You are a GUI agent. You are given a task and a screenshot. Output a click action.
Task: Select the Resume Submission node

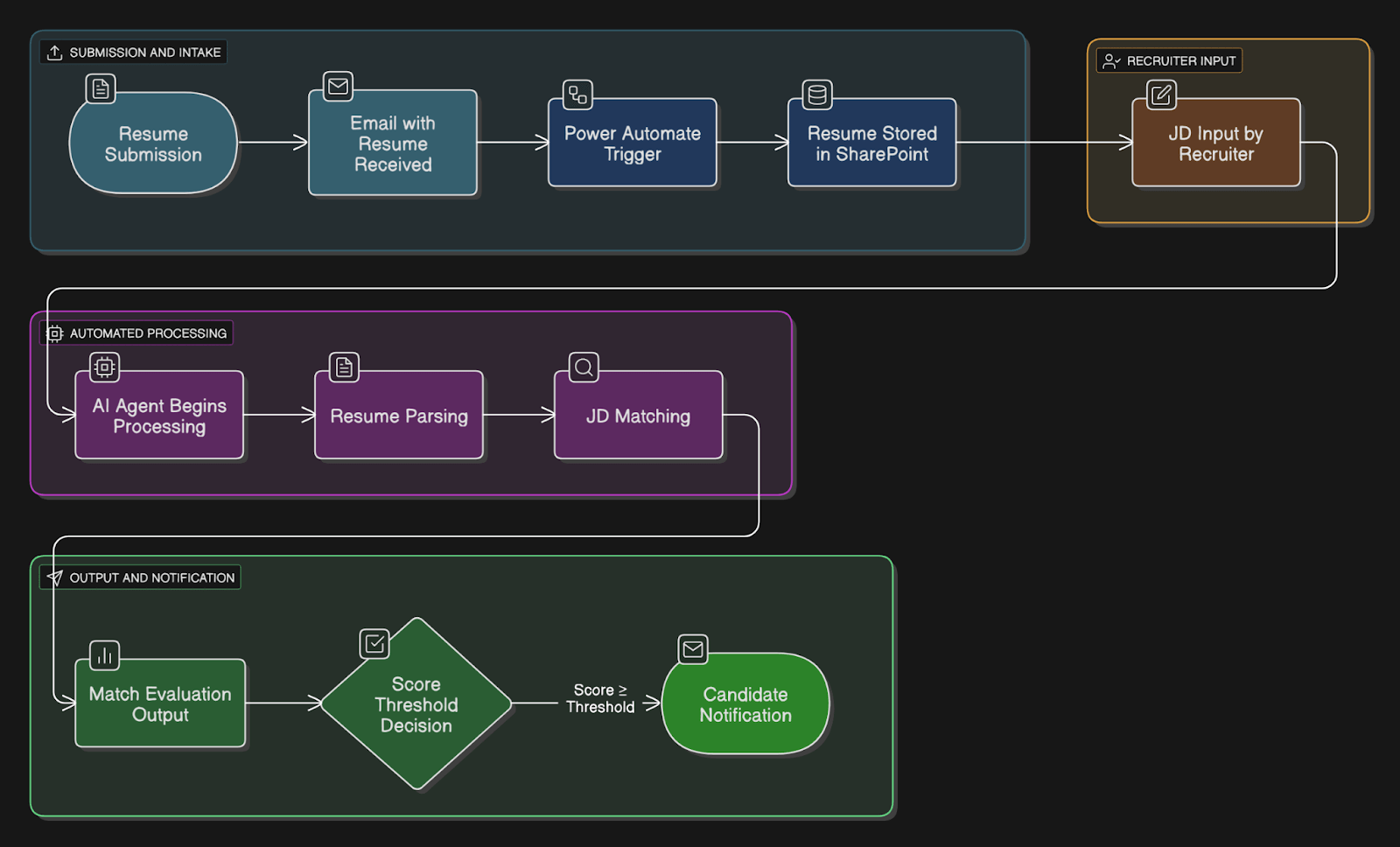(x=153, y=144)
